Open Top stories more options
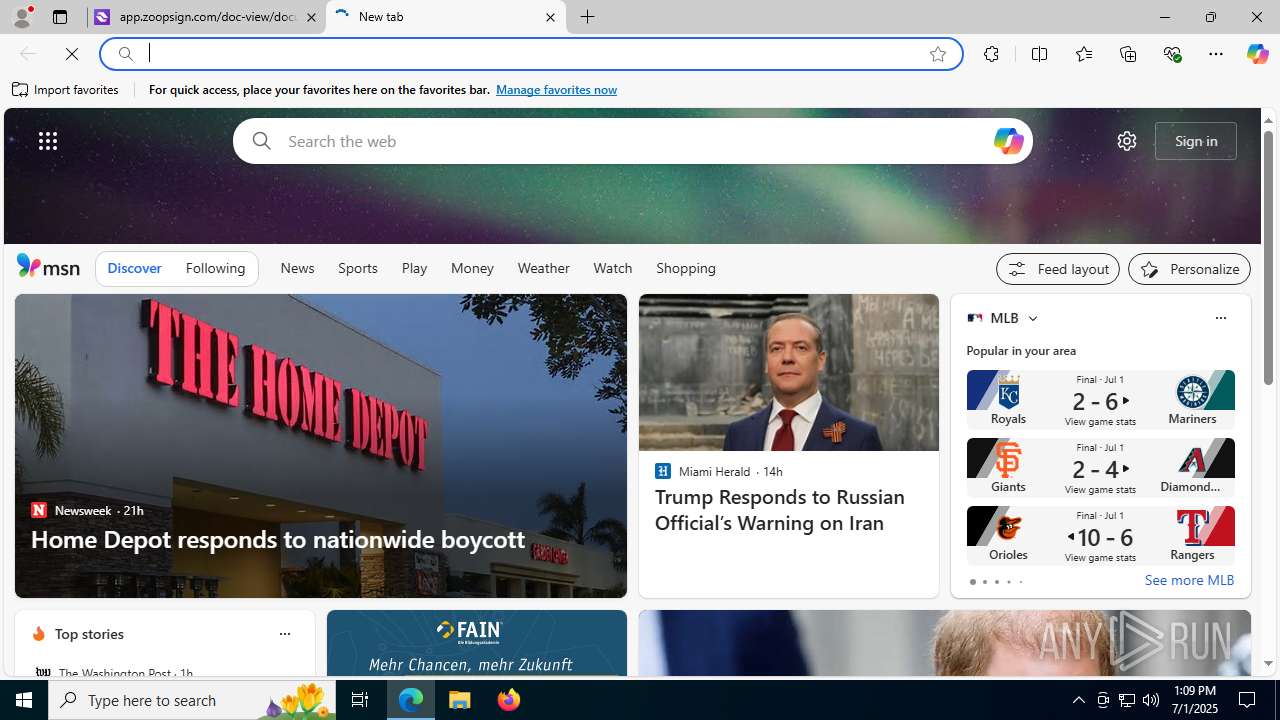This screenshot has height=720, width=1280. pos(284,634)
